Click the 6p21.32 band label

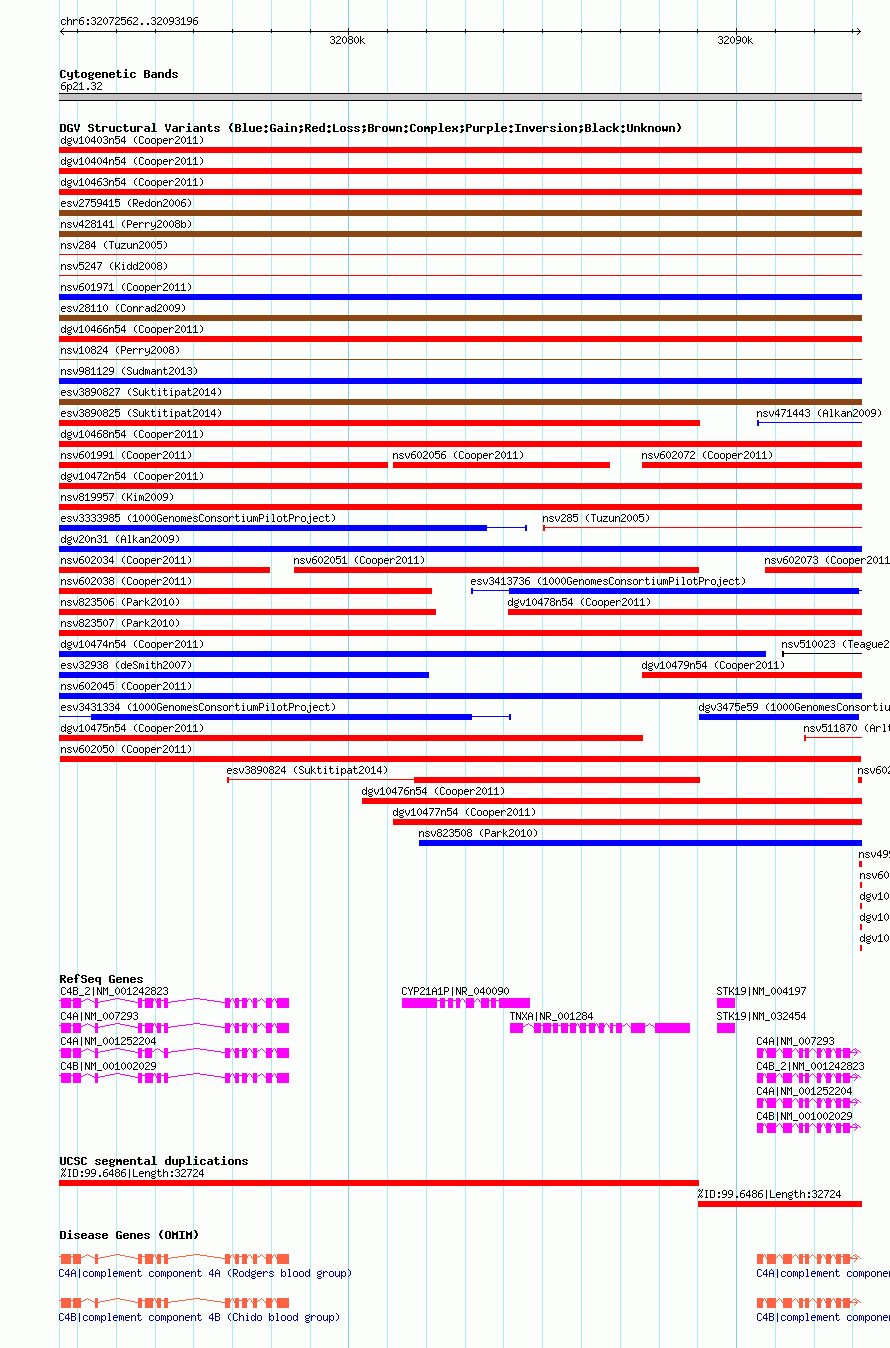click(x=81, y=86)
